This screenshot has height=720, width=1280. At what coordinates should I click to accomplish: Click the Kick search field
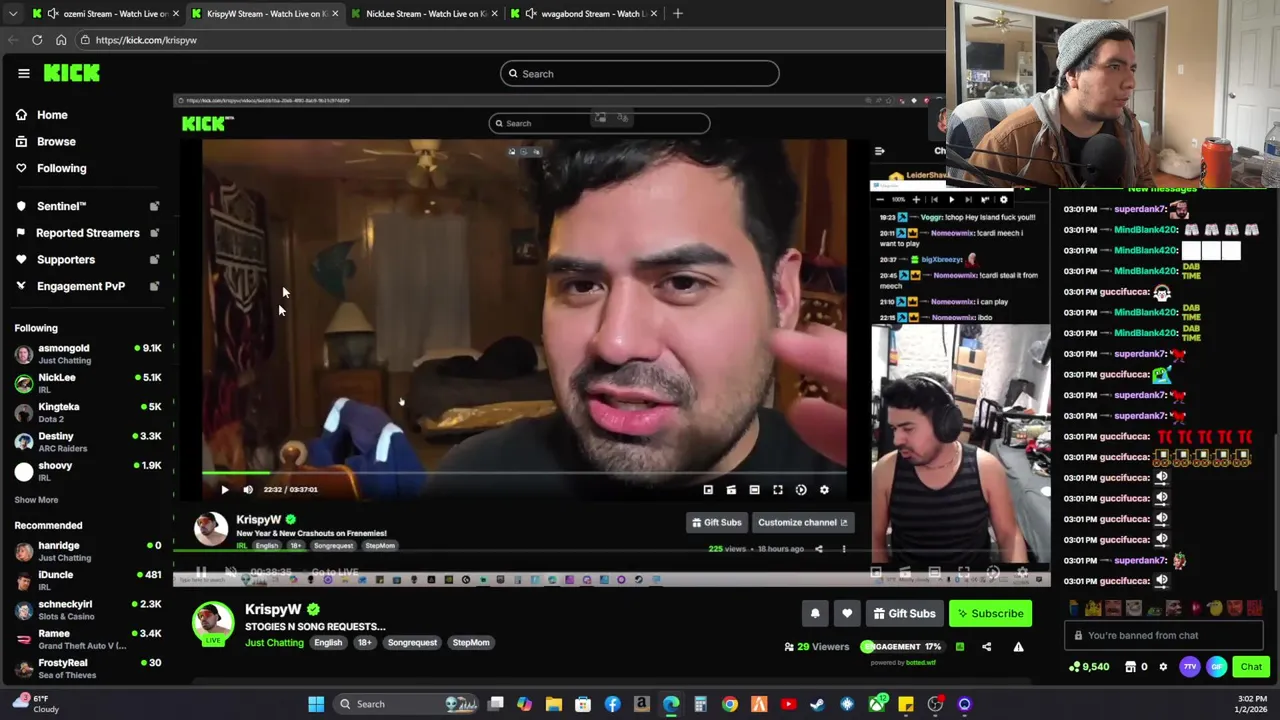[x=640, y=73]
